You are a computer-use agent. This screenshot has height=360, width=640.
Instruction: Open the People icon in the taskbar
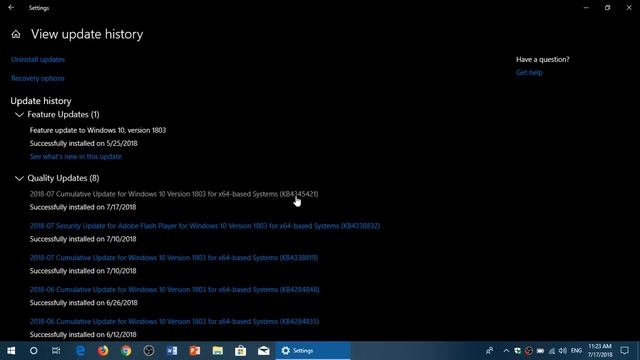tap(489, 351)
